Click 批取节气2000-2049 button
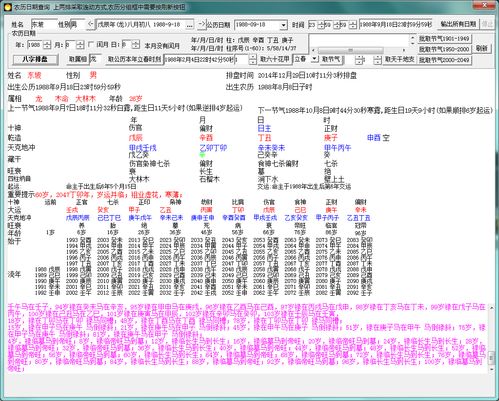 click(x=444, y=60)
